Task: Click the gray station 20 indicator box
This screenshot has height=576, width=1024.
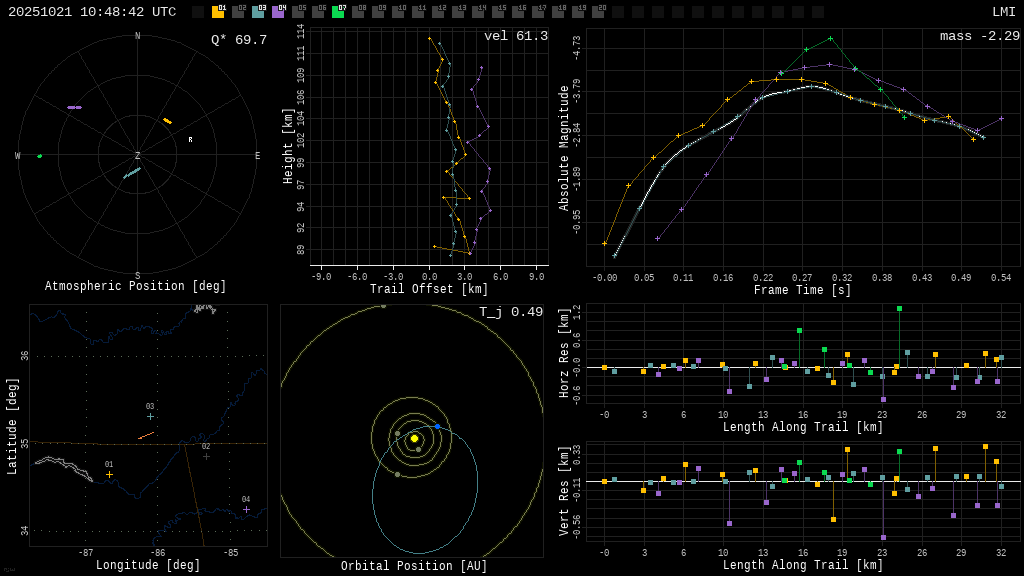Action: 598,12
